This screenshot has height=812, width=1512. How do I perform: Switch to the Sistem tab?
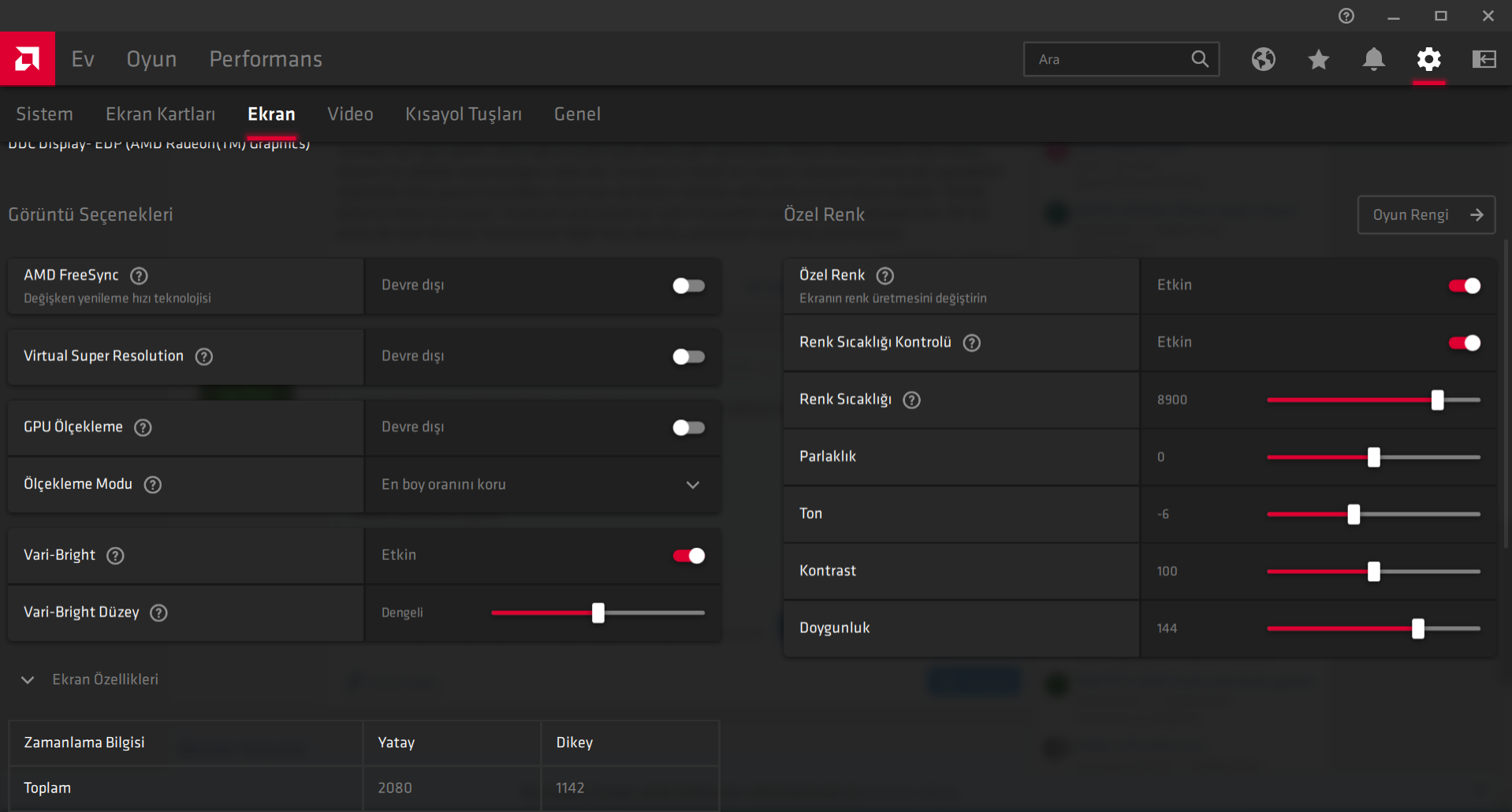coord(44,114)
